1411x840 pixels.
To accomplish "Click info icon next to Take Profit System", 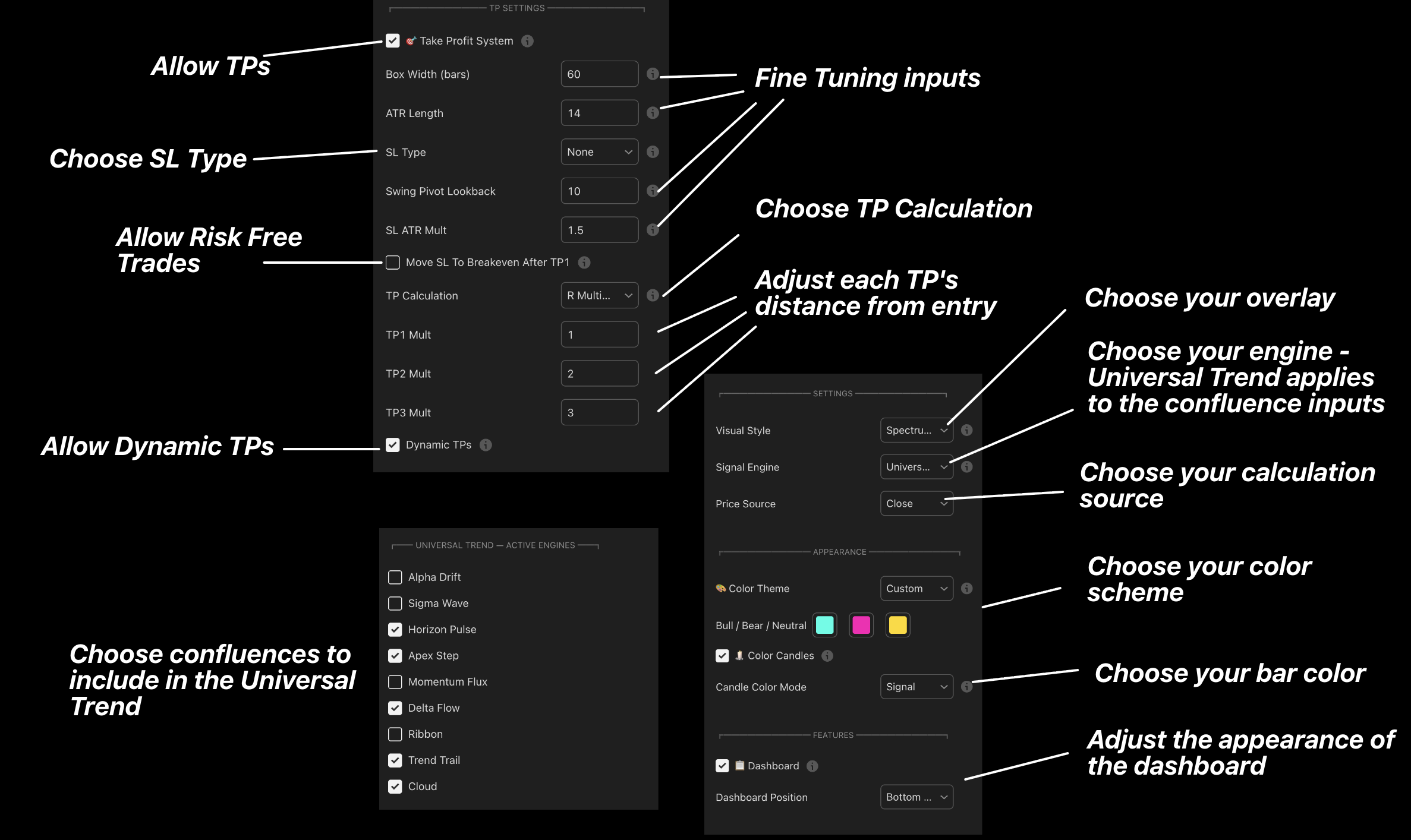I will (527, 41).
